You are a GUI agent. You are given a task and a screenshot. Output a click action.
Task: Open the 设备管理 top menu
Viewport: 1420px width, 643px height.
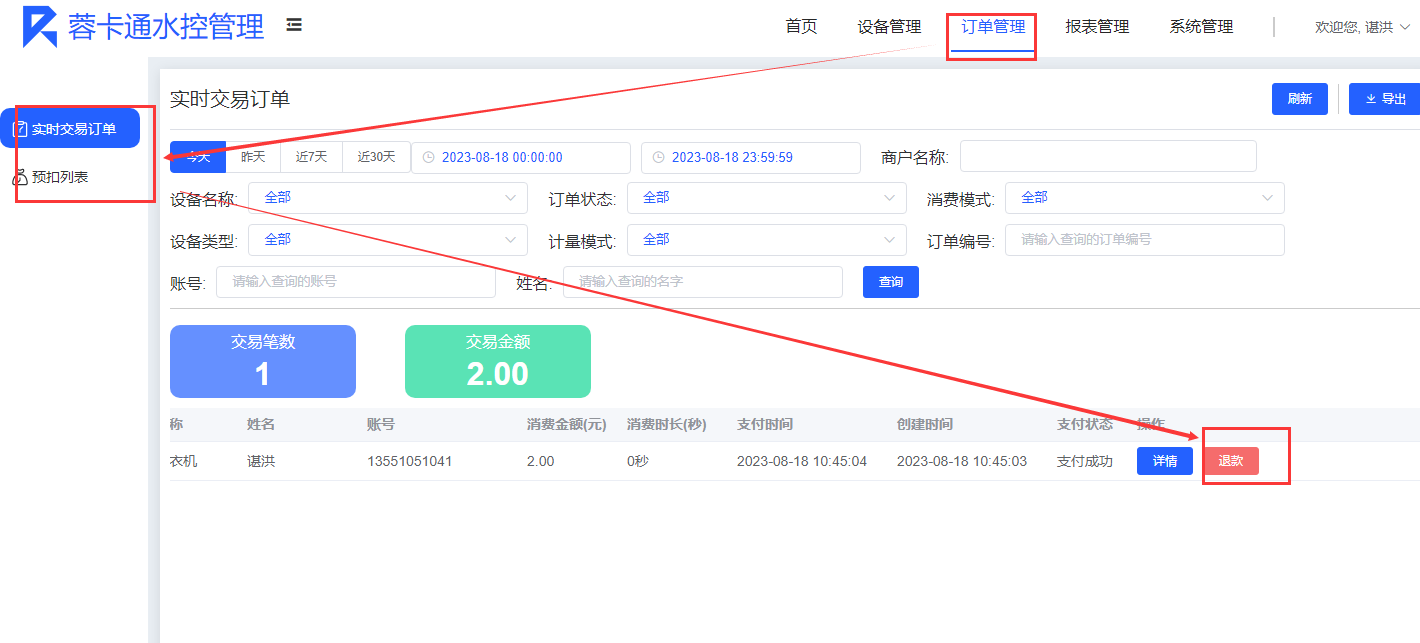click(x=889, y=27)
